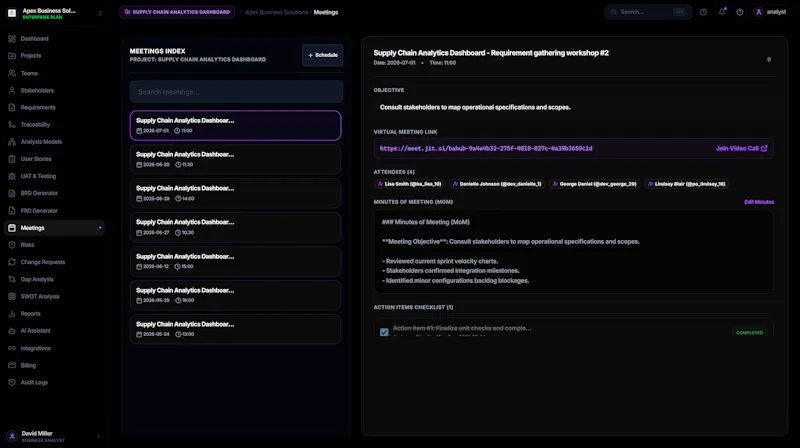Click the Stakeholders person icon

pos(12,90)
